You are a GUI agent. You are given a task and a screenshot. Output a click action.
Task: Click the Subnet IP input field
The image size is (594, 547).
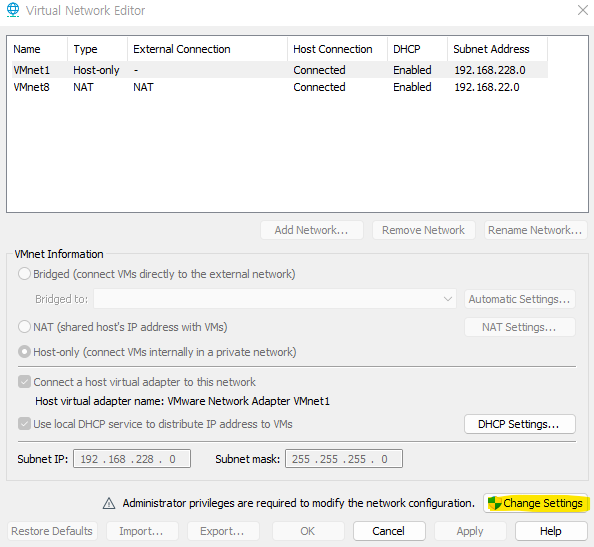coord(132,459)
